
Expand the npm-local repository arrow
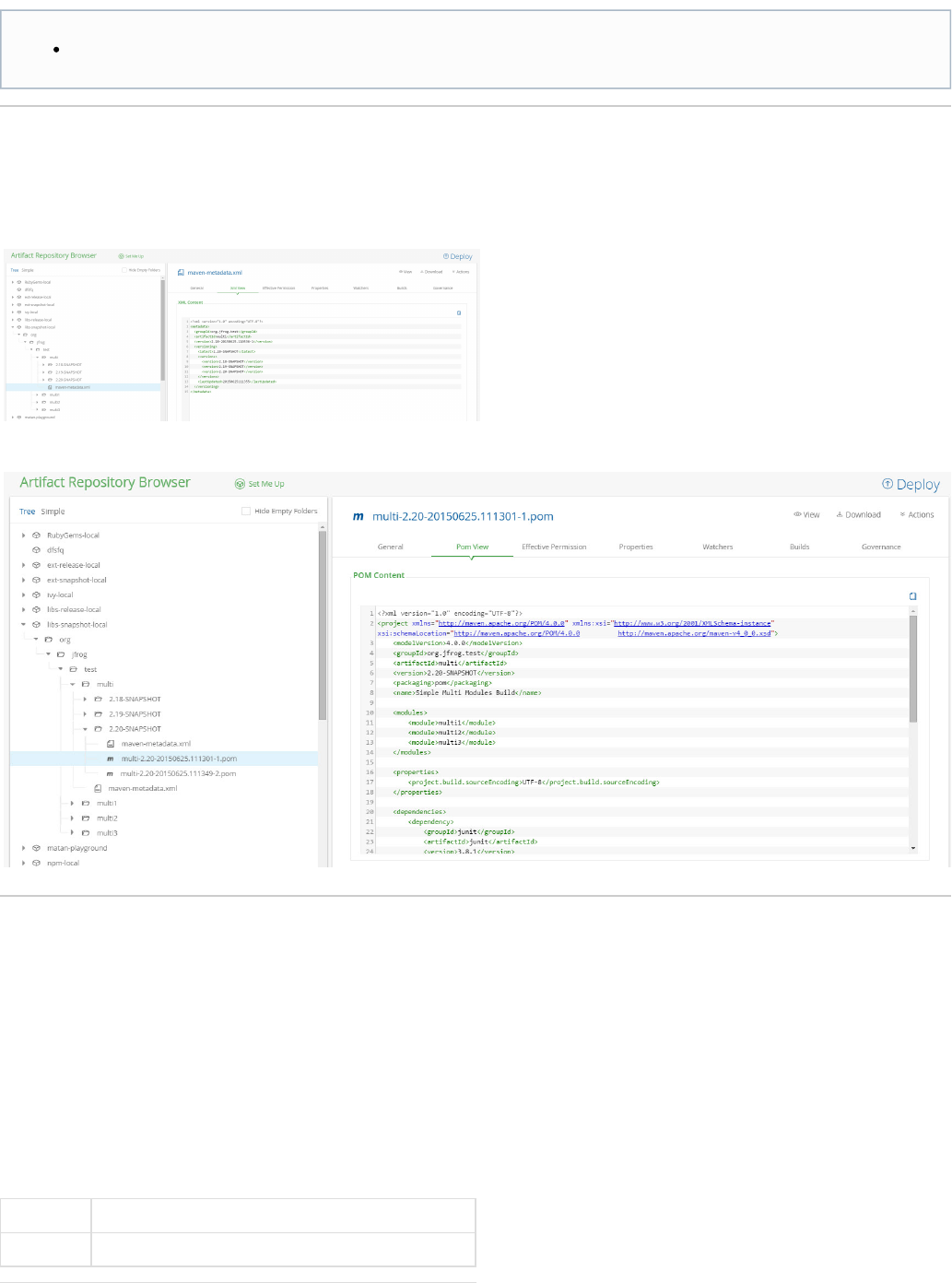24,863
